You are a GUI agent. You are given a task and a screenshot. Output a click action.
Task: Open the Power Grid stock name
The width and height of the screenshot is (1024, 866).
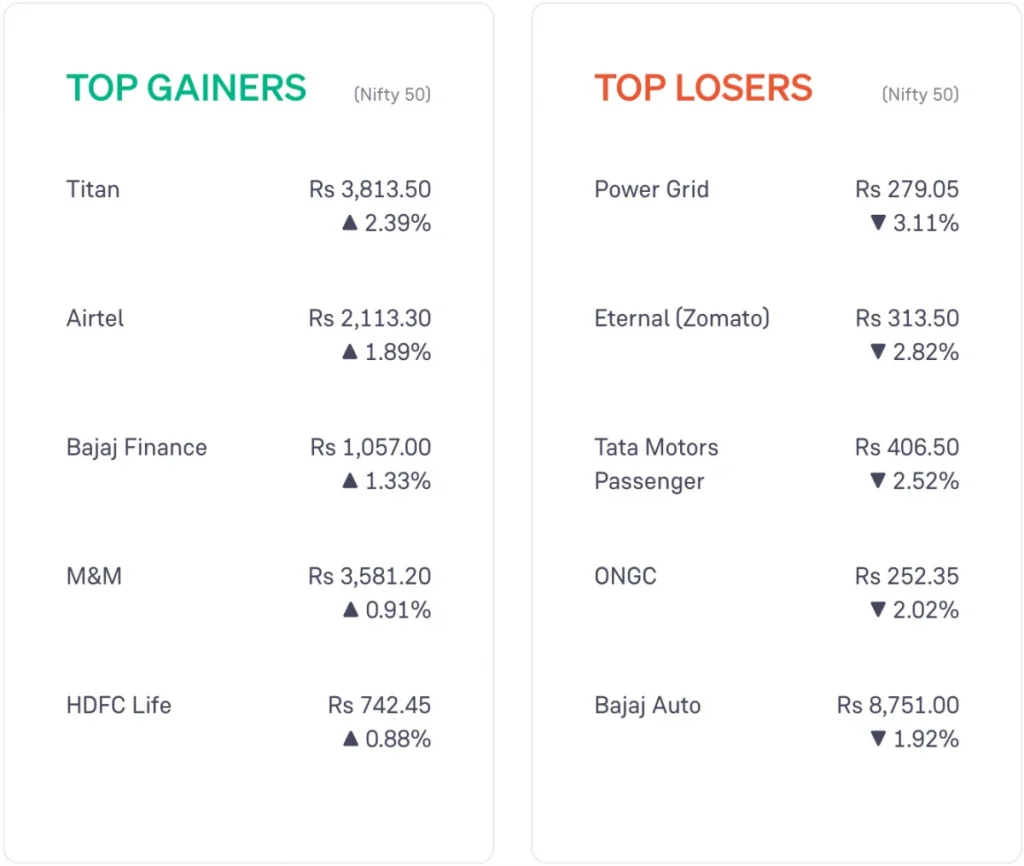(651, 189)
